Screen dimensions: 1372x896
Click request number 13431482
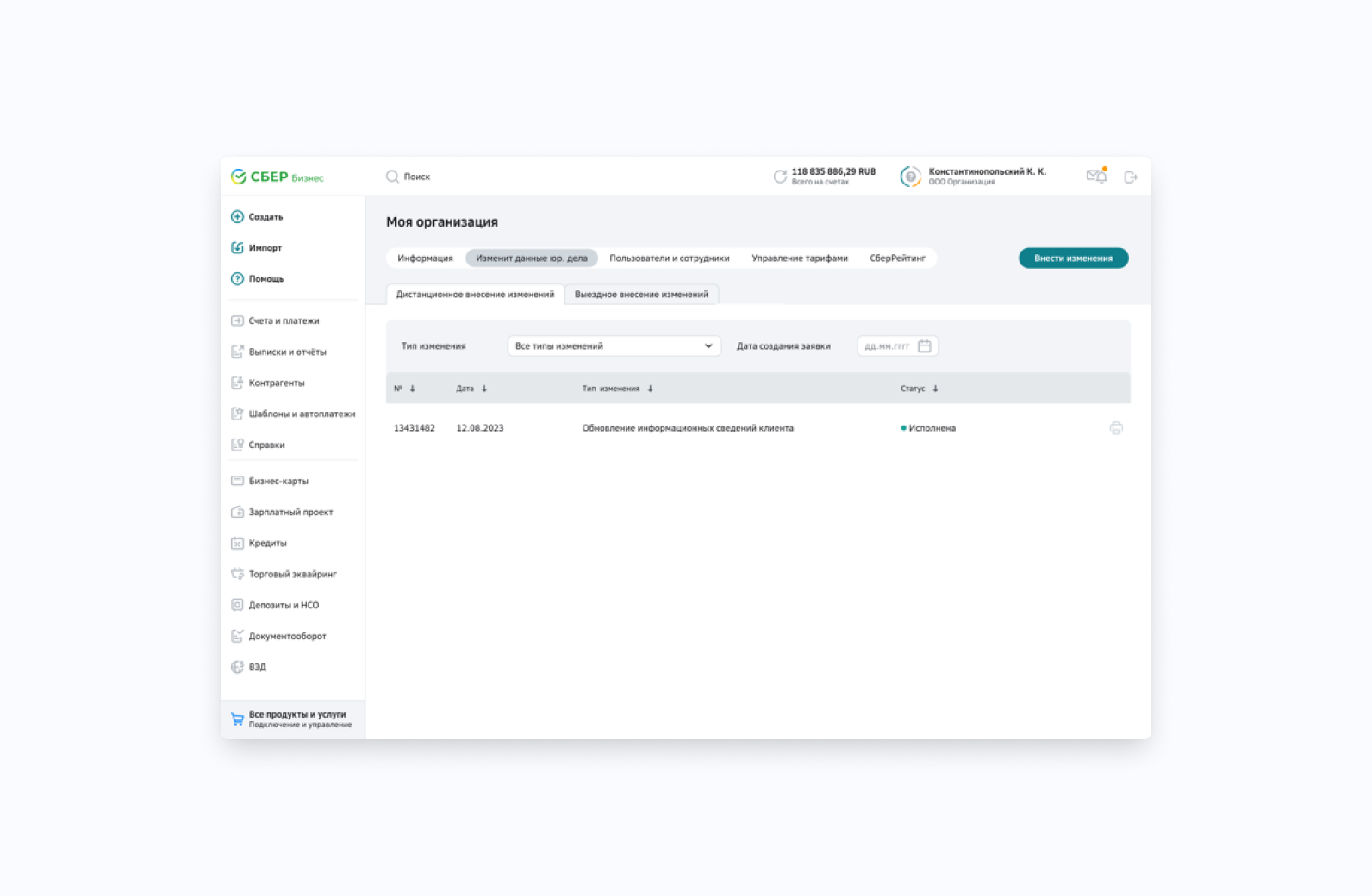coord(415,428)
